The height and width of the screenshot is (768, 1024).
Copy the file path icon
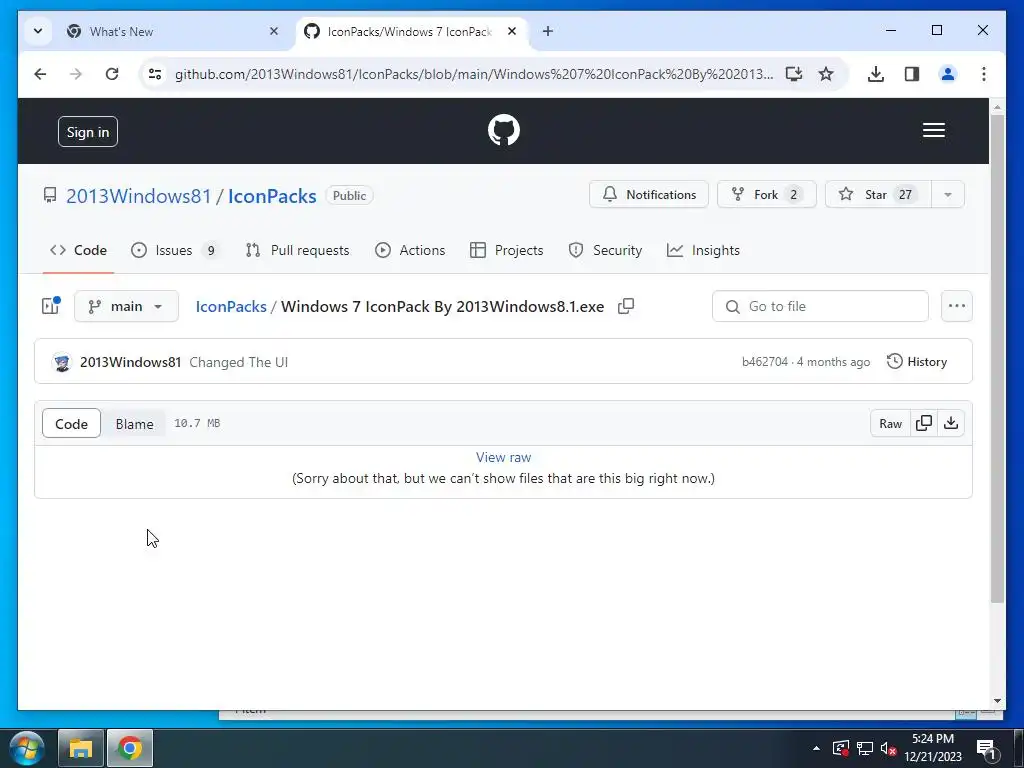point(626,306)
